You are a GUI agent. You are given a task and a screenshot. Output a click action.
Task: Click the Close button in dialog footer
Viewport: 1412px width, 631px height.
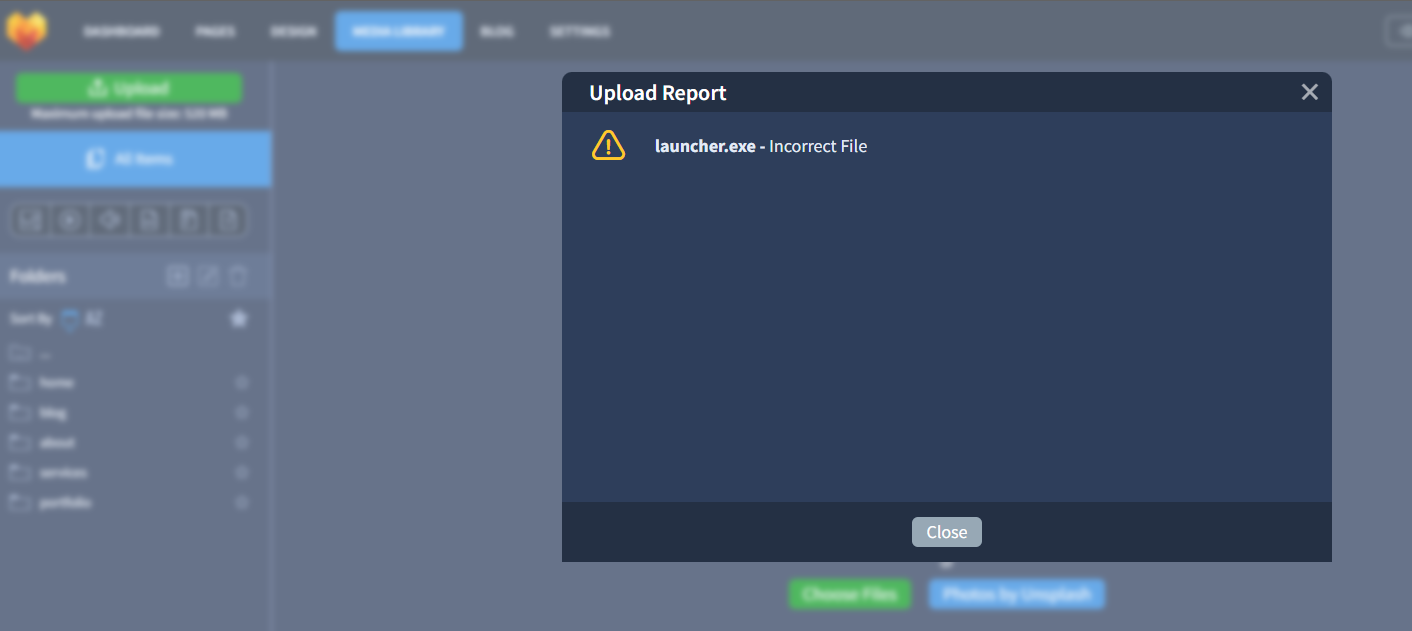(x=947, y=532)
